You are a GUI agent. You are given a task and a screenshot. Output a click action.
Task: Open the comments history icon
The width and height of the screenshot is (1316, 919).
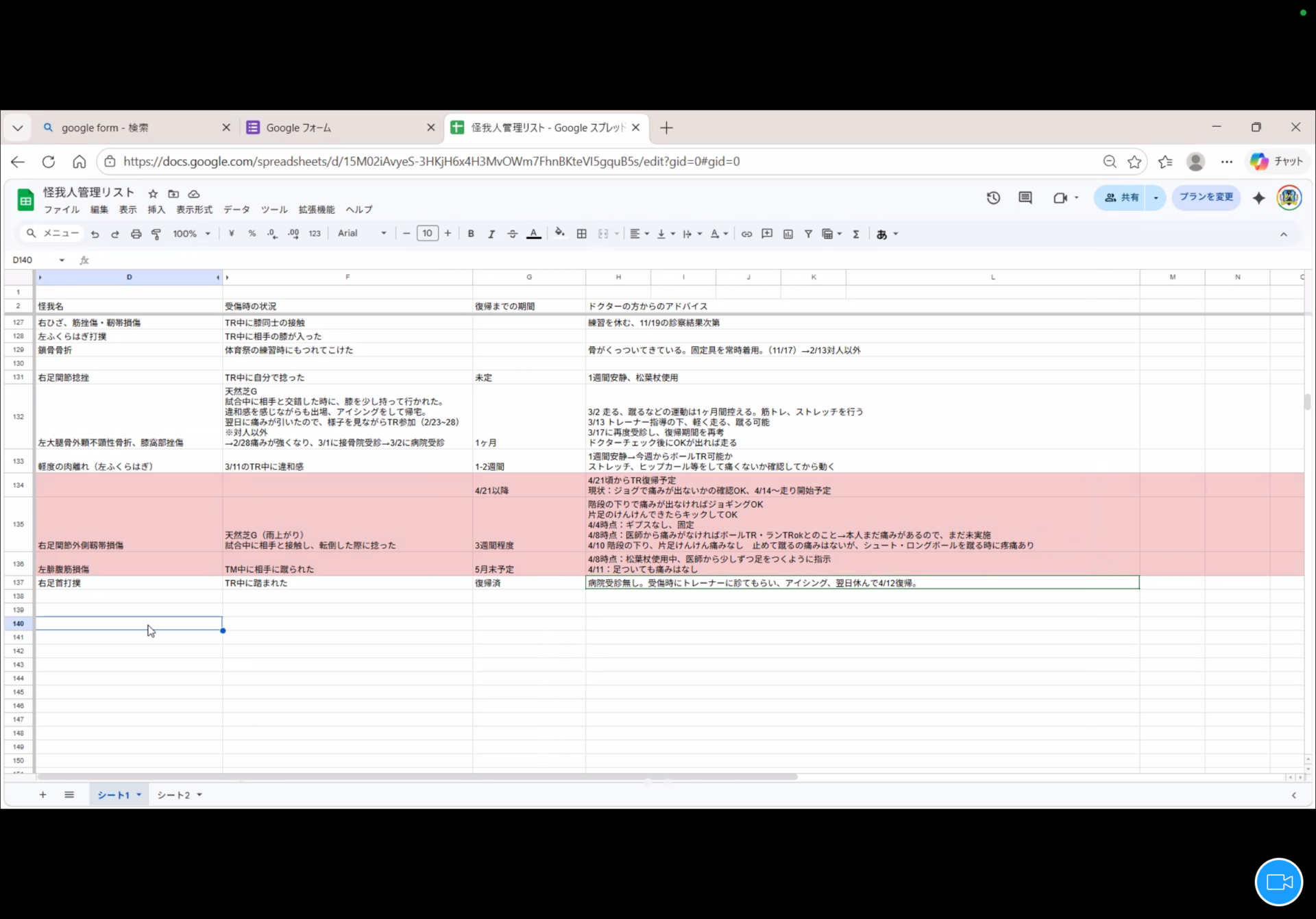tap(1025, 198)
